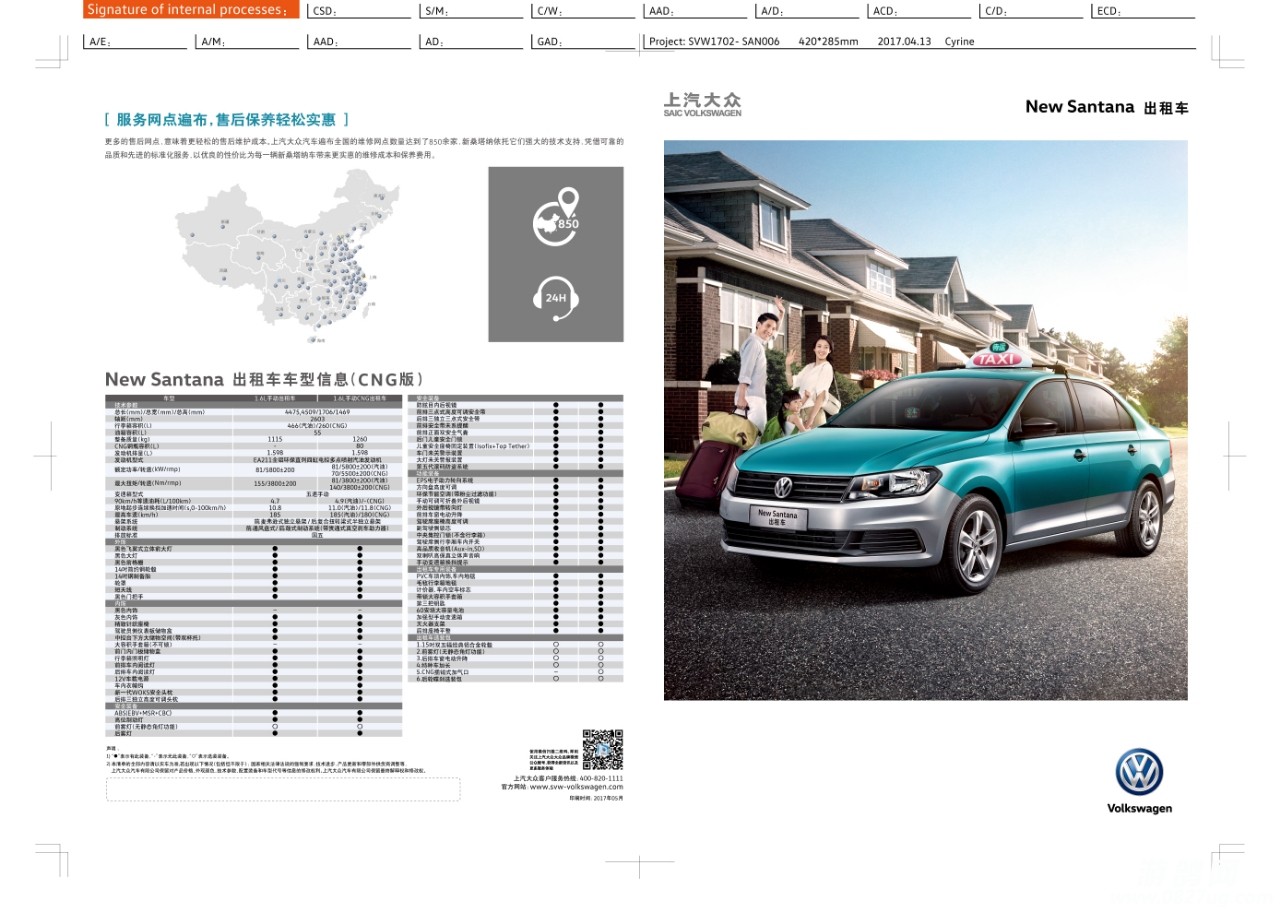Click the China service network map
1280x912 pixels.
(288, 255)
